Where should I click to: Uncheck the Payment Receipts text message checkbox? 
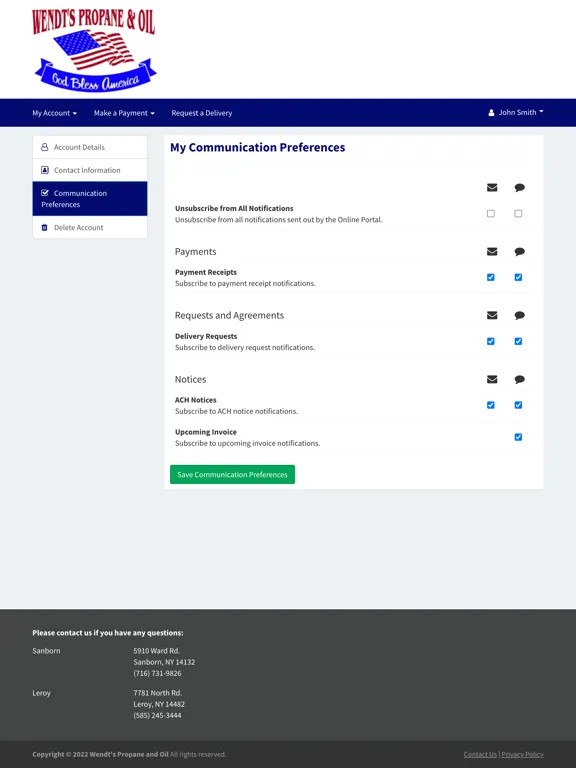tap(518, 277)
